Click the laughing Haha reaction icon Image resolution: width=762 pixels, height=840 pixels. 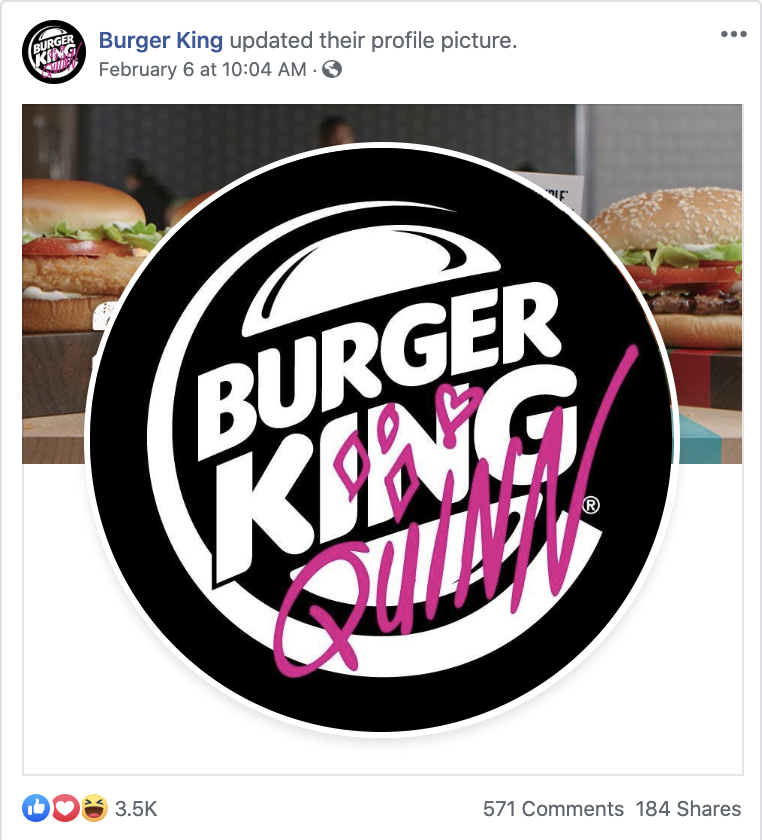coord(94,808)
